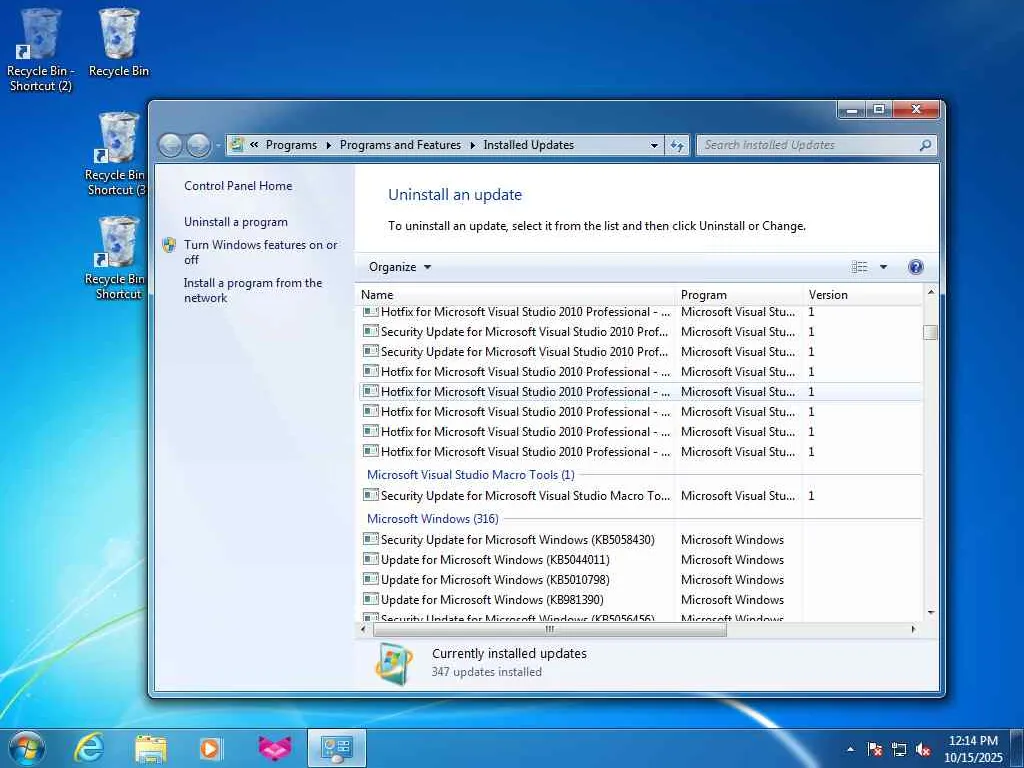
Task: Collapse Microsoft Windows (316) group
Action: click(432, 519)
